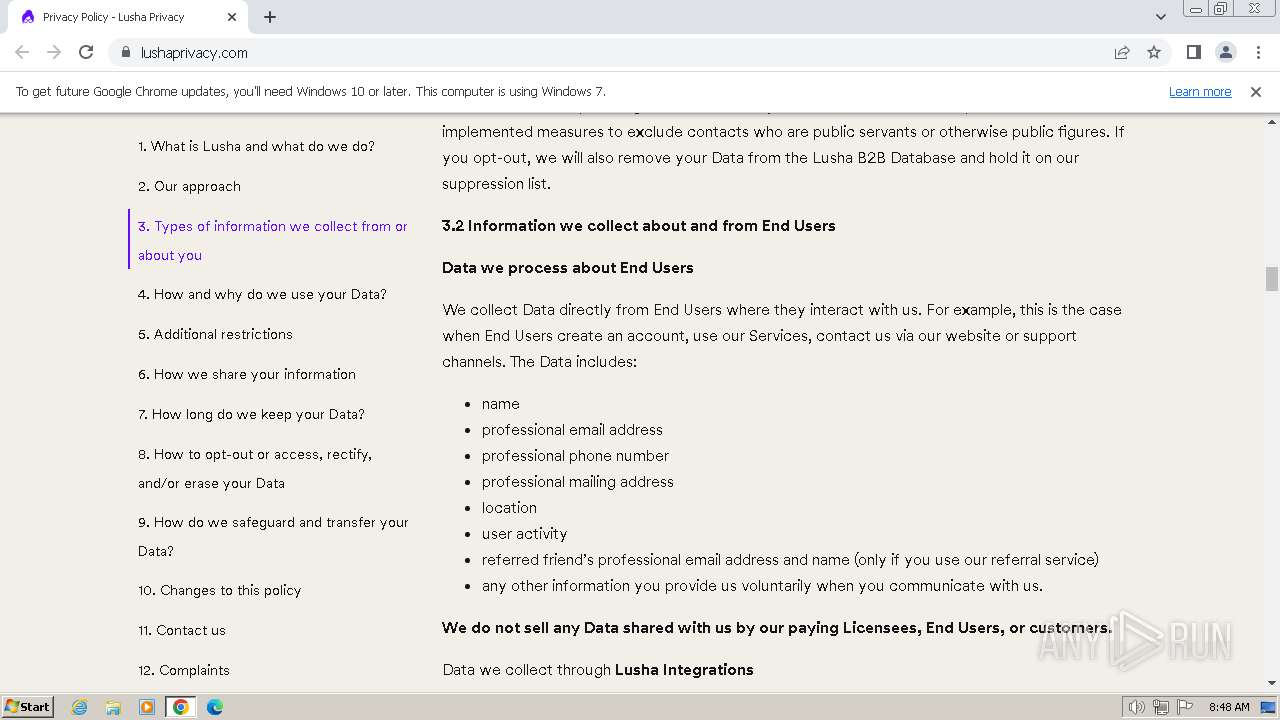Click the network tray icon
The image size is (1280, 720).
point(1160,707)
